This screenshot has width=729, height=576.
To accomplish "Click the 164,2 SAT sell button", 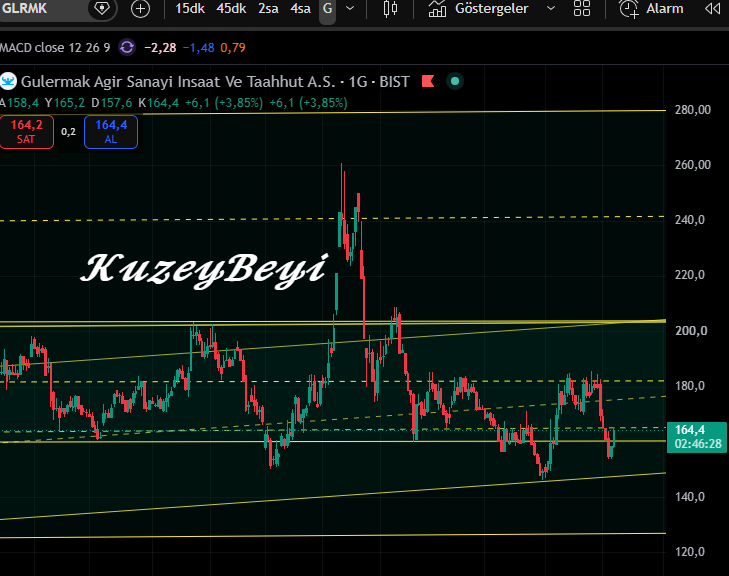I will tap(27, 132).
